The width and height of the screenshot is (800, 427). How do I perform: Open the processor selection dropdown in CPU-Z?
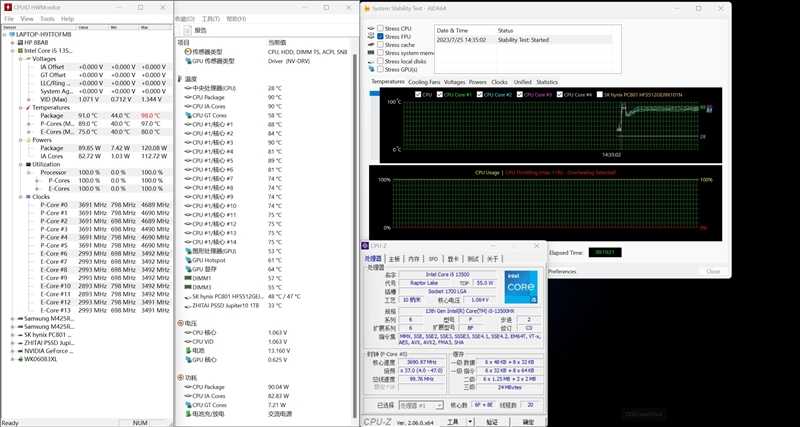439,405
